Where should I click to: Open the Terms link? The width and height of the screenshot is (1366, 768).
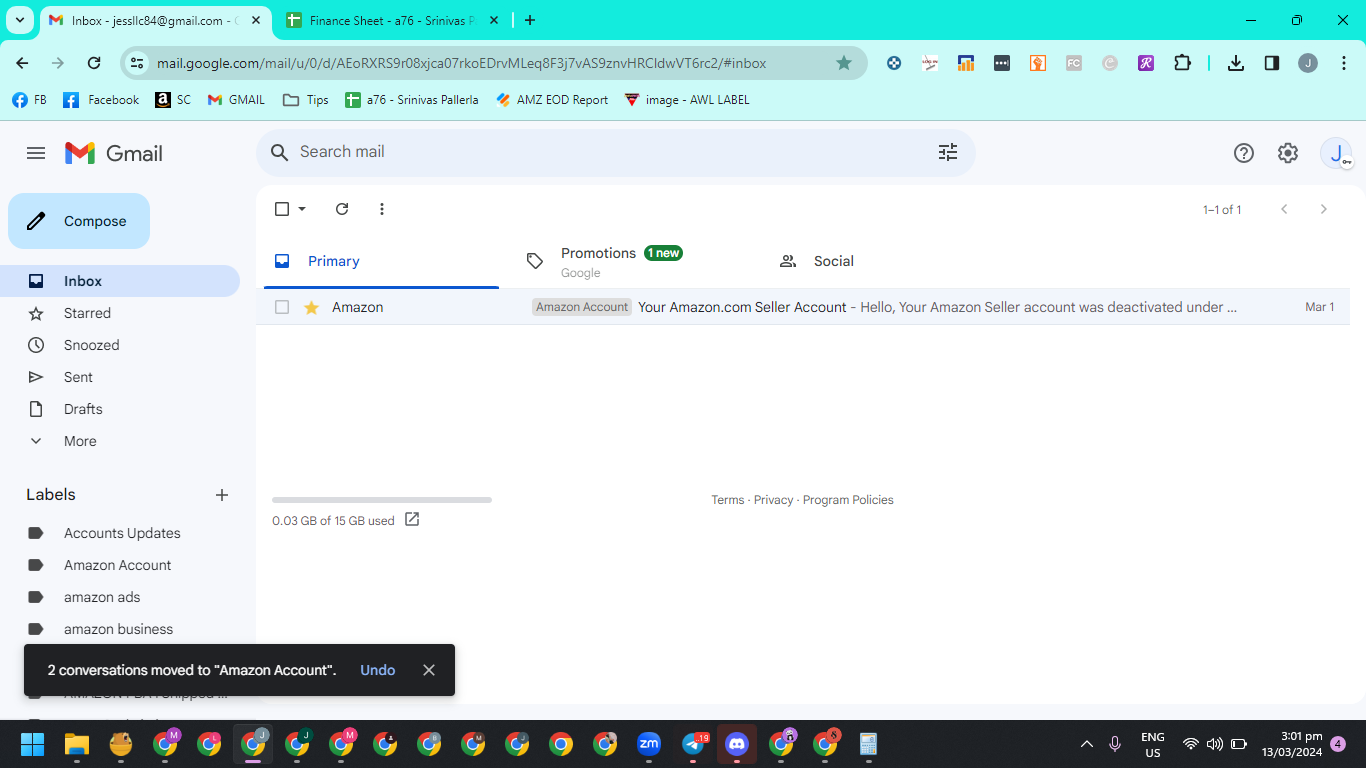tap(728, 500)
